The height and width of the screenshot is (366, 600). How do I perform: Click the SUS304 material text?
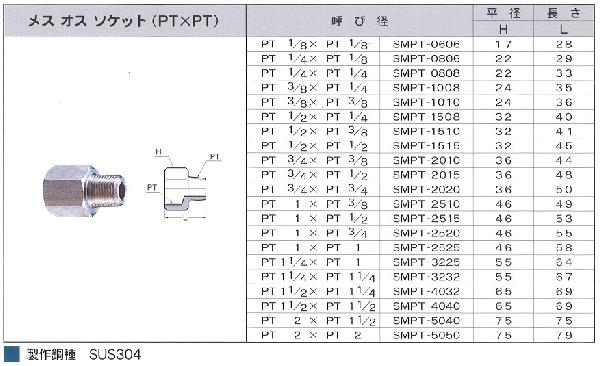coord(115,355)
